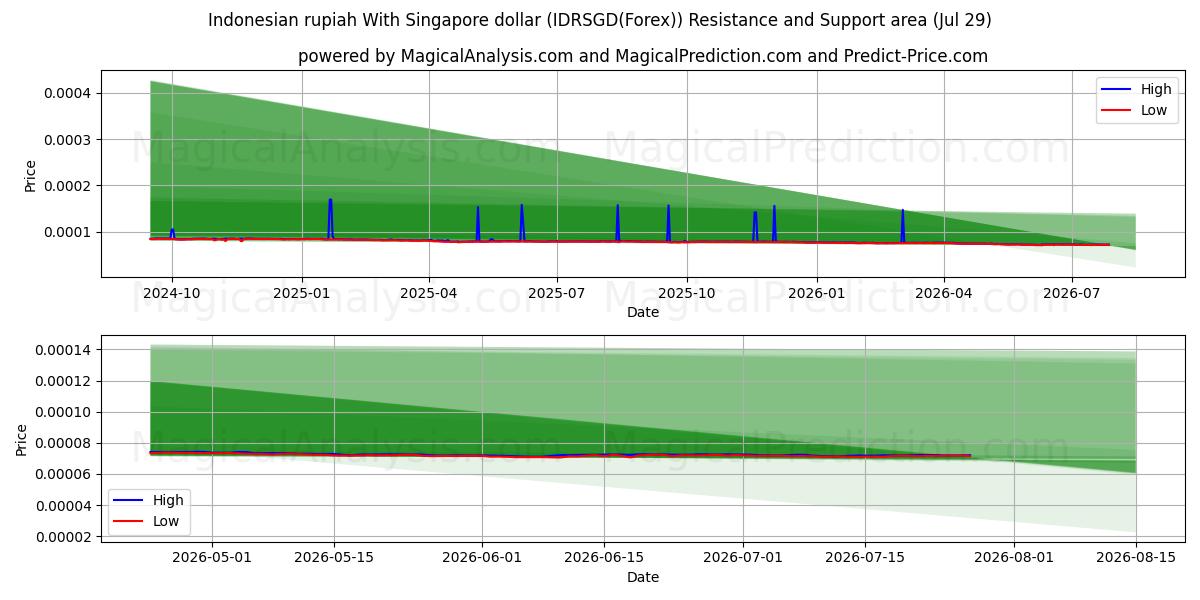Viewport: 1200px width, 600px height.
Task: Click the '2026-01' x-axis tick label
Action: pos(817,293)
